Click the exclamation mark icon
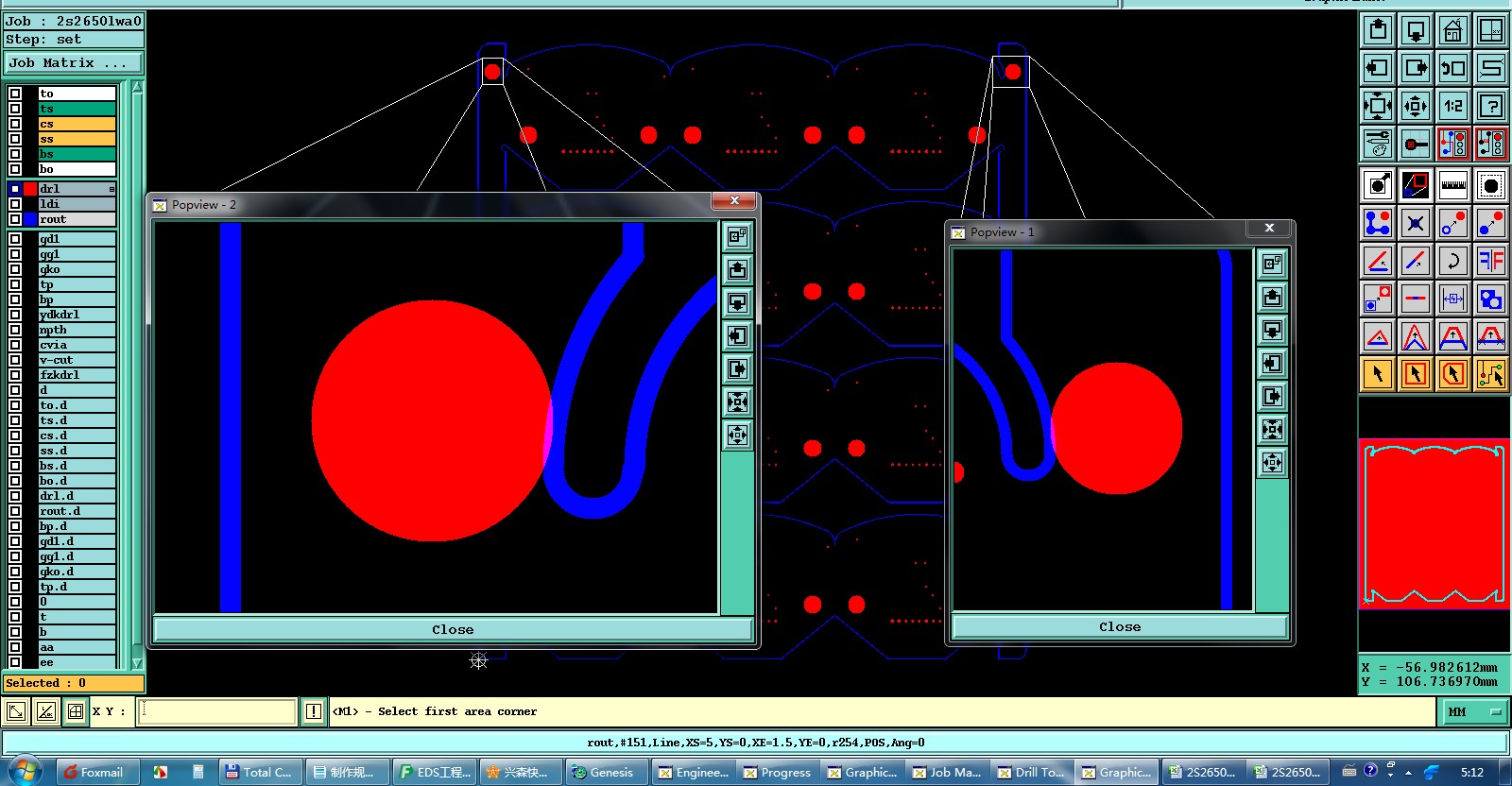This screenshot has width=1512, height=786. [x=314, y=711]
